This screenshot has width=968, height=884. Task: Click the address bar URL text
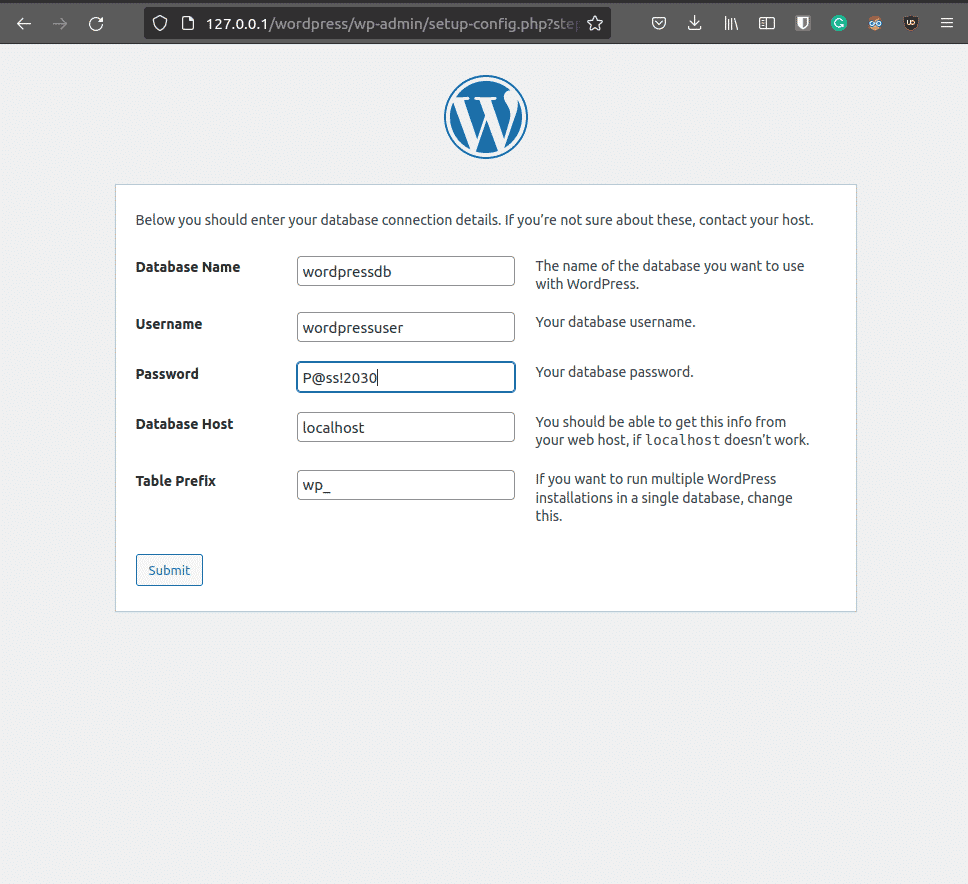(x=393, y=23)
